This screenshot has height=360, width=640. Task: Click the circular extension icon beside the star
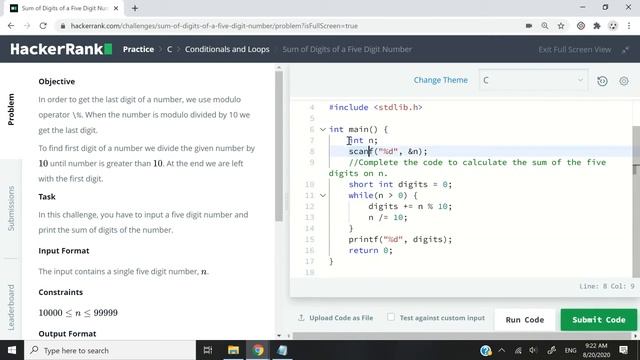(581, 26)
